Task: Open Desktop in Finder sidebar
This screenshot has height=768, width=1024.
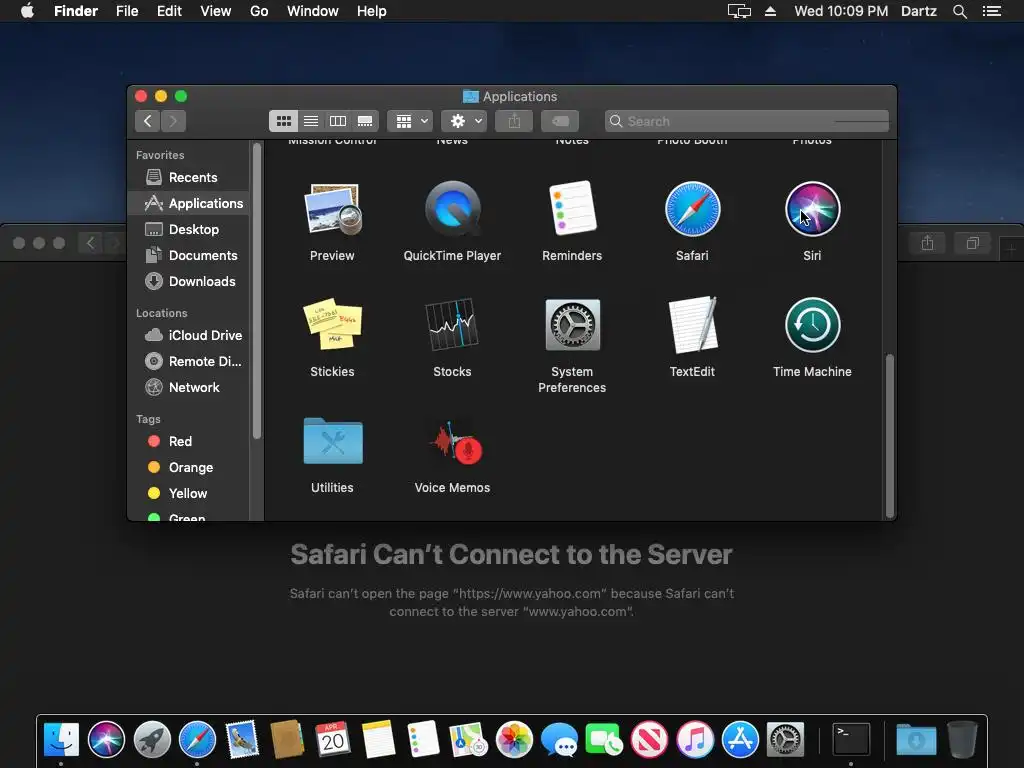Action: coord(189,229)
